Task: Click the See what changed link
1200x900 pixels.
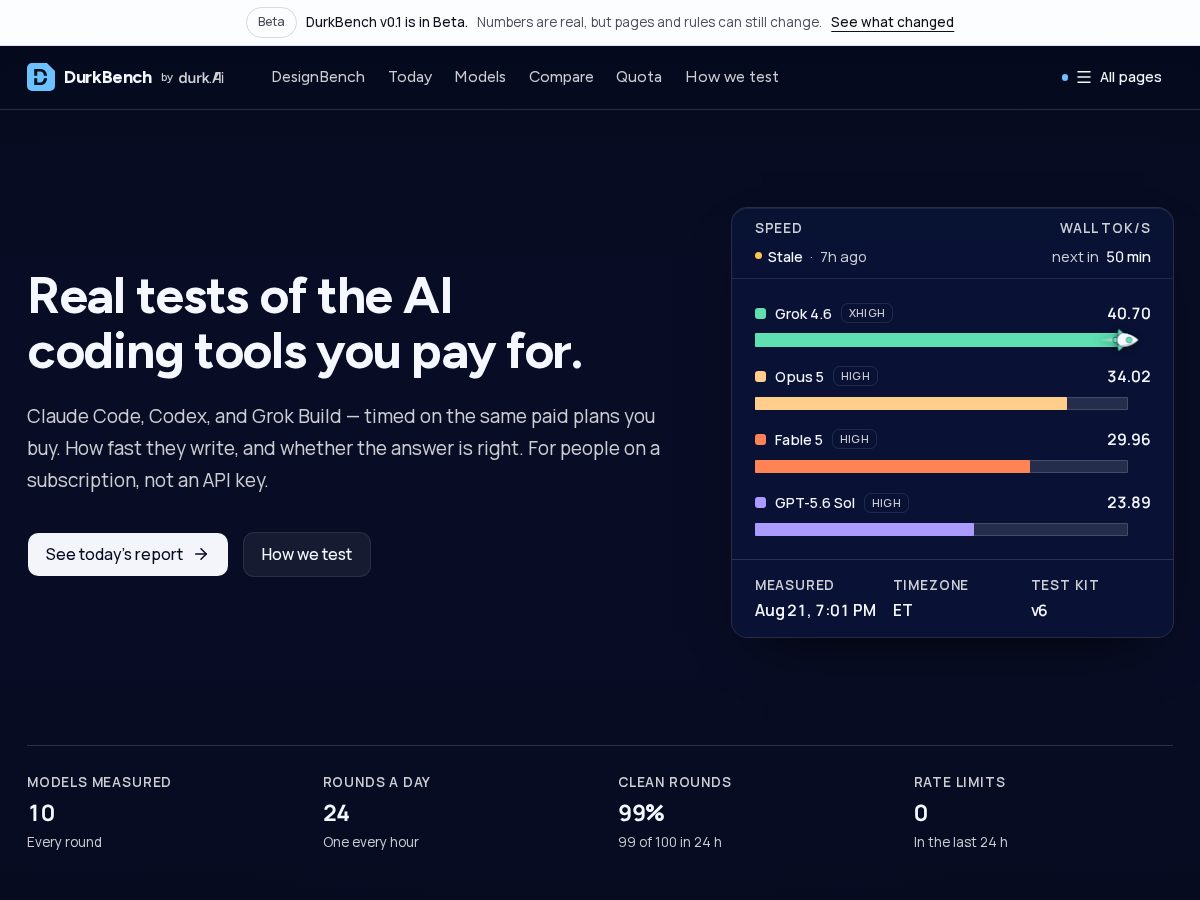Action: (x=892, y=22)
